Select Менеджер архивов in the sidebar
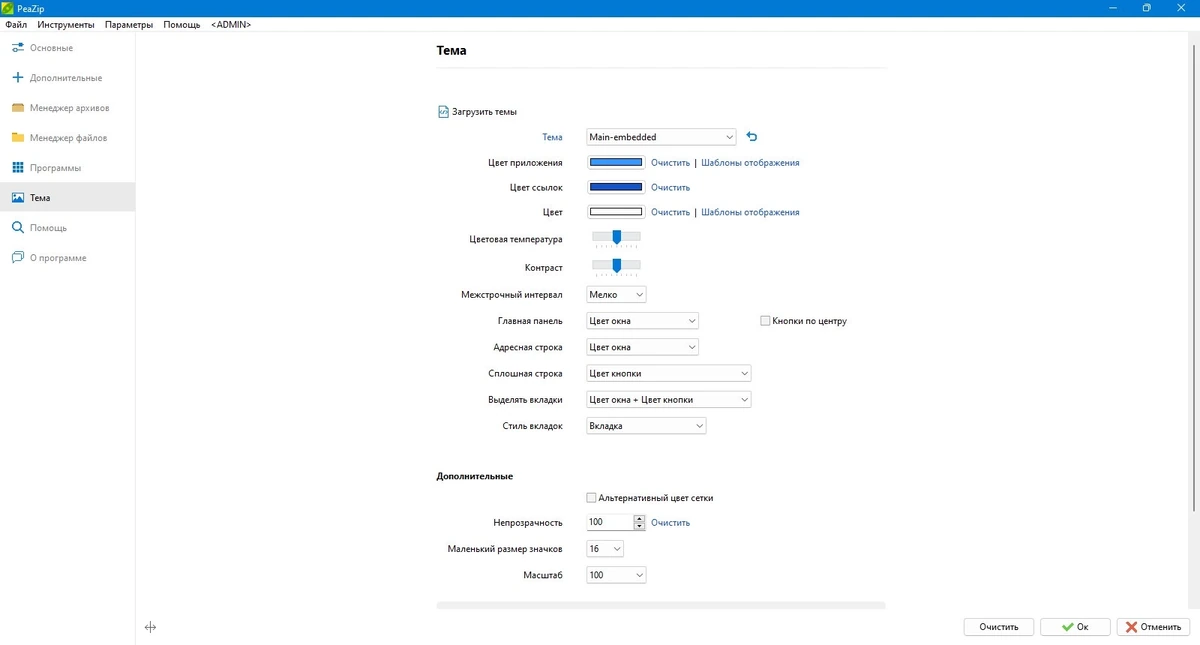This screenshot has width=1200, height=645. (67, 108)
